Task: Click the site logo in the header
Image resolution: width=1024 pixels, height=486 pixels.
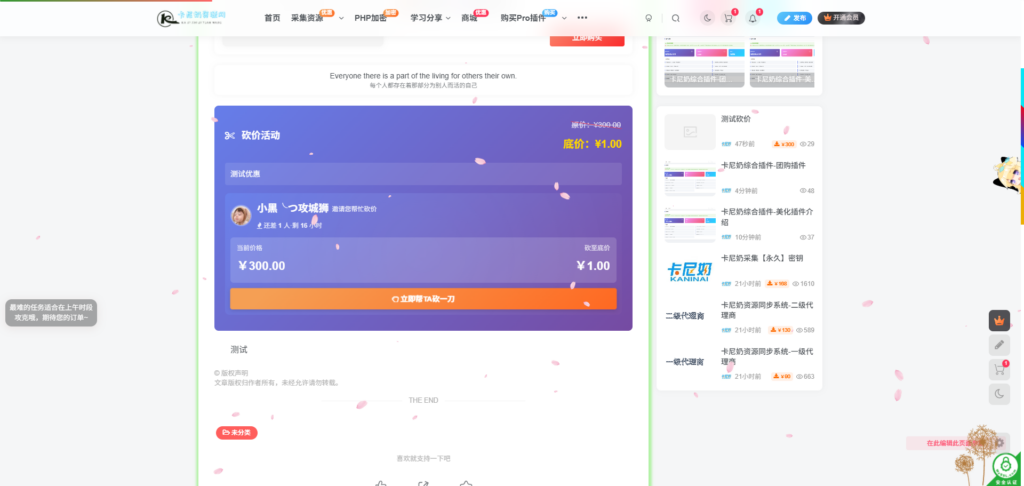Action: pyautogui.click(x=191, y=18)
